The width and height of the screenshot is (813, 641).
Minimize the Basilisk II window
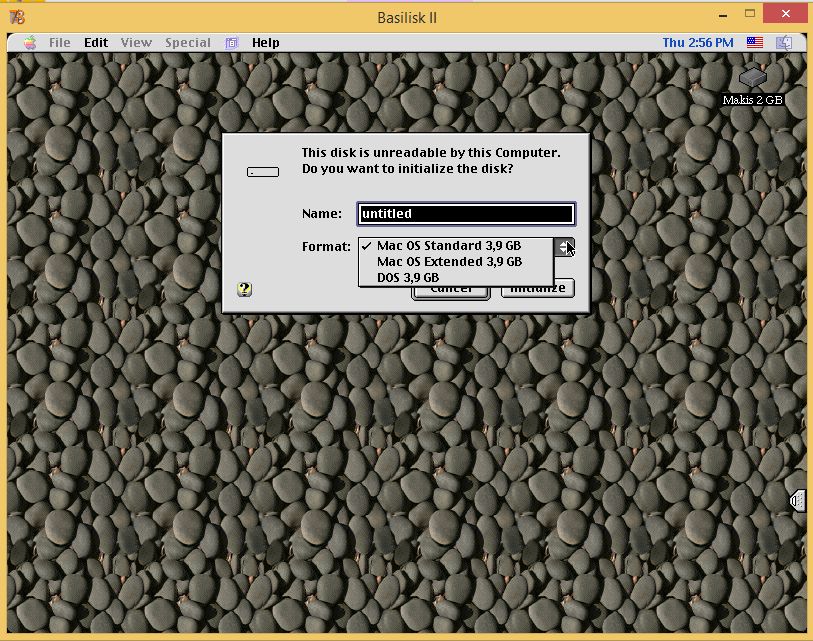tap(723, 16)
